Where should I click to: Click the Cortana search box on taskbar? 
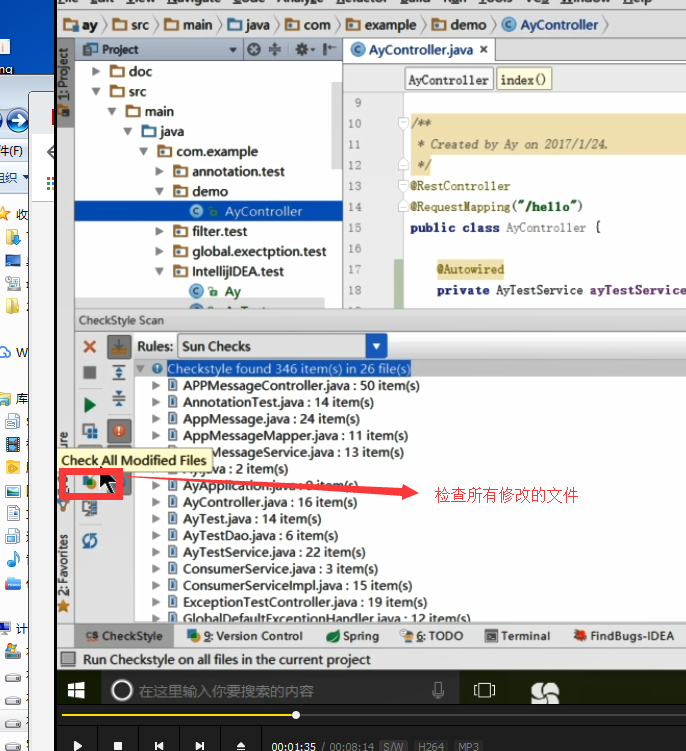click(x=280, y=691)
